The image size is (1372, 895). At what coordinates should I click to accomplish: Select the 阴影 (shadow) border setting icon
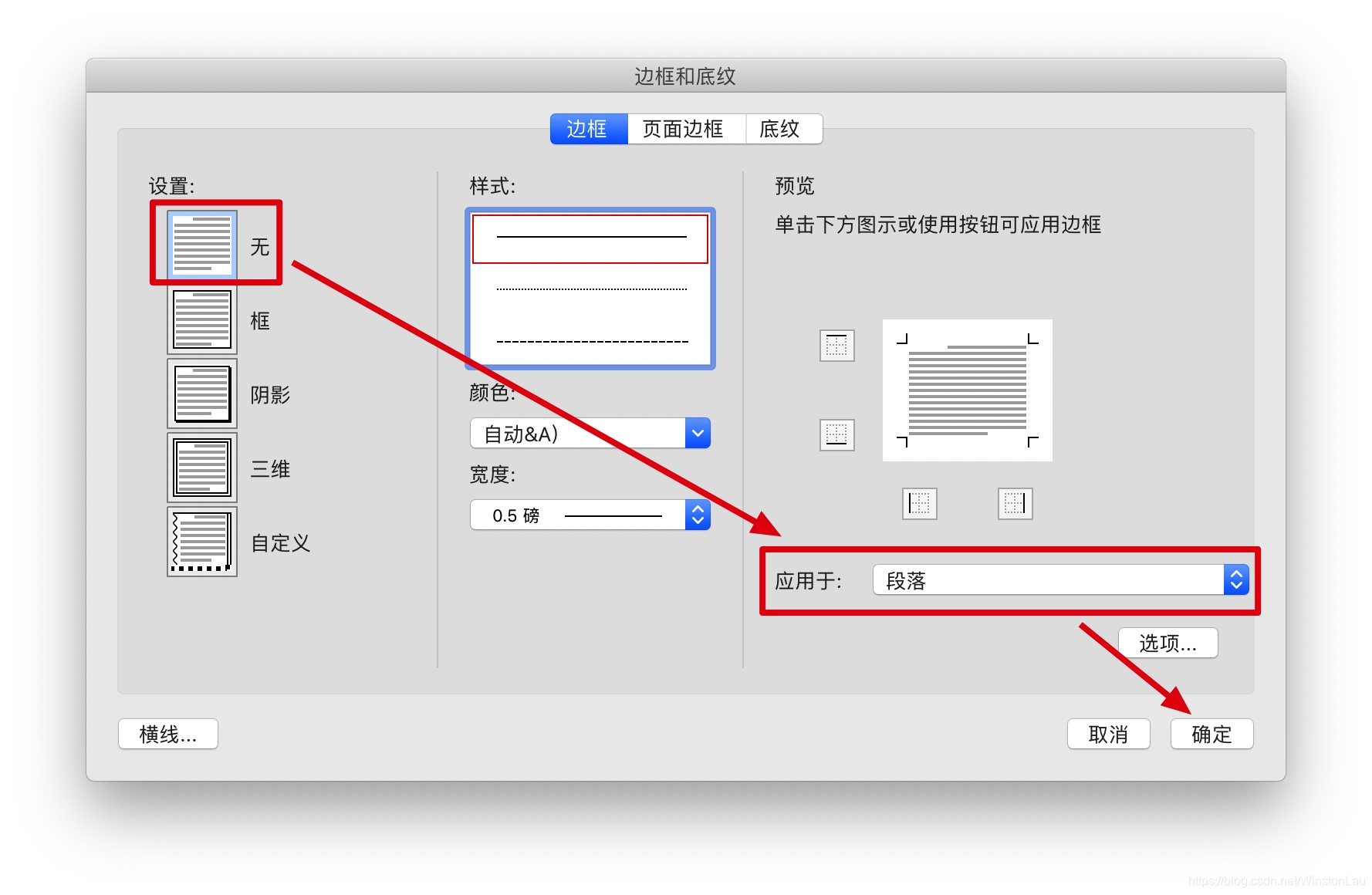pos(202,393)
